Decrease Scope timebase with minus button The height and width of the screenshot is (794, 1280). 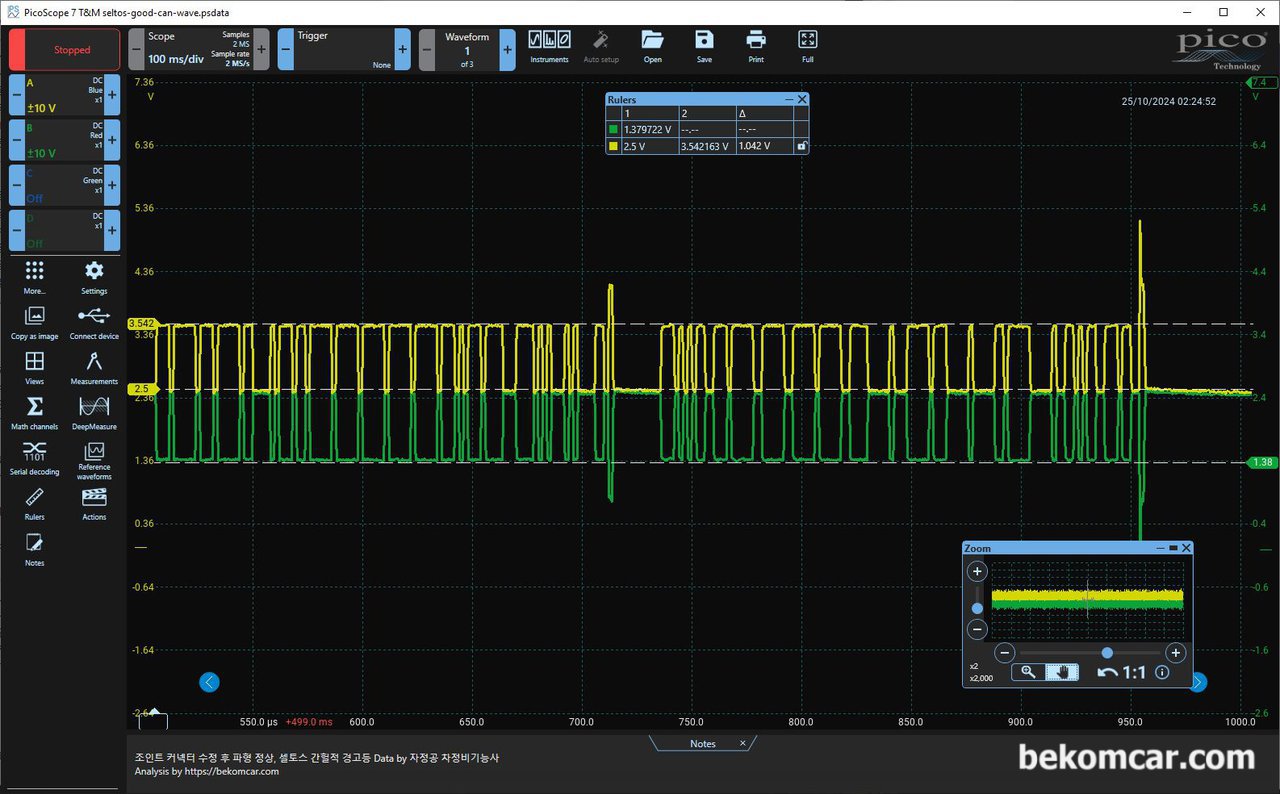[x=136, y=49]
